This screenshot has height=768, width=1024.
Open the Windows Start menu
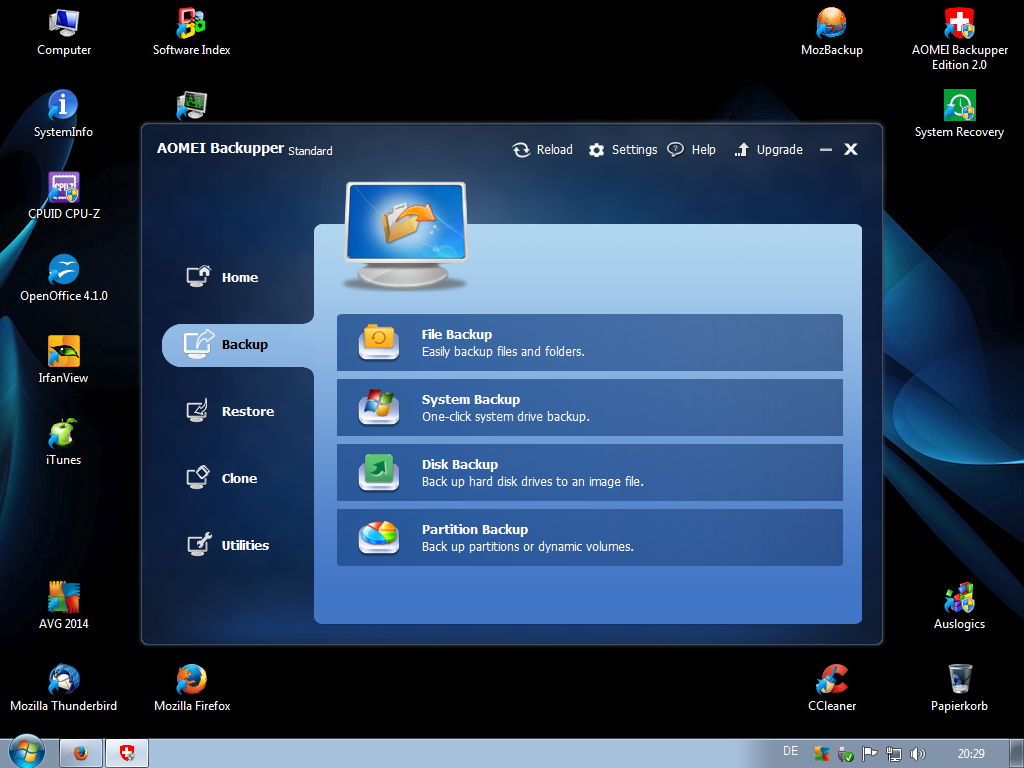[27, 753]
